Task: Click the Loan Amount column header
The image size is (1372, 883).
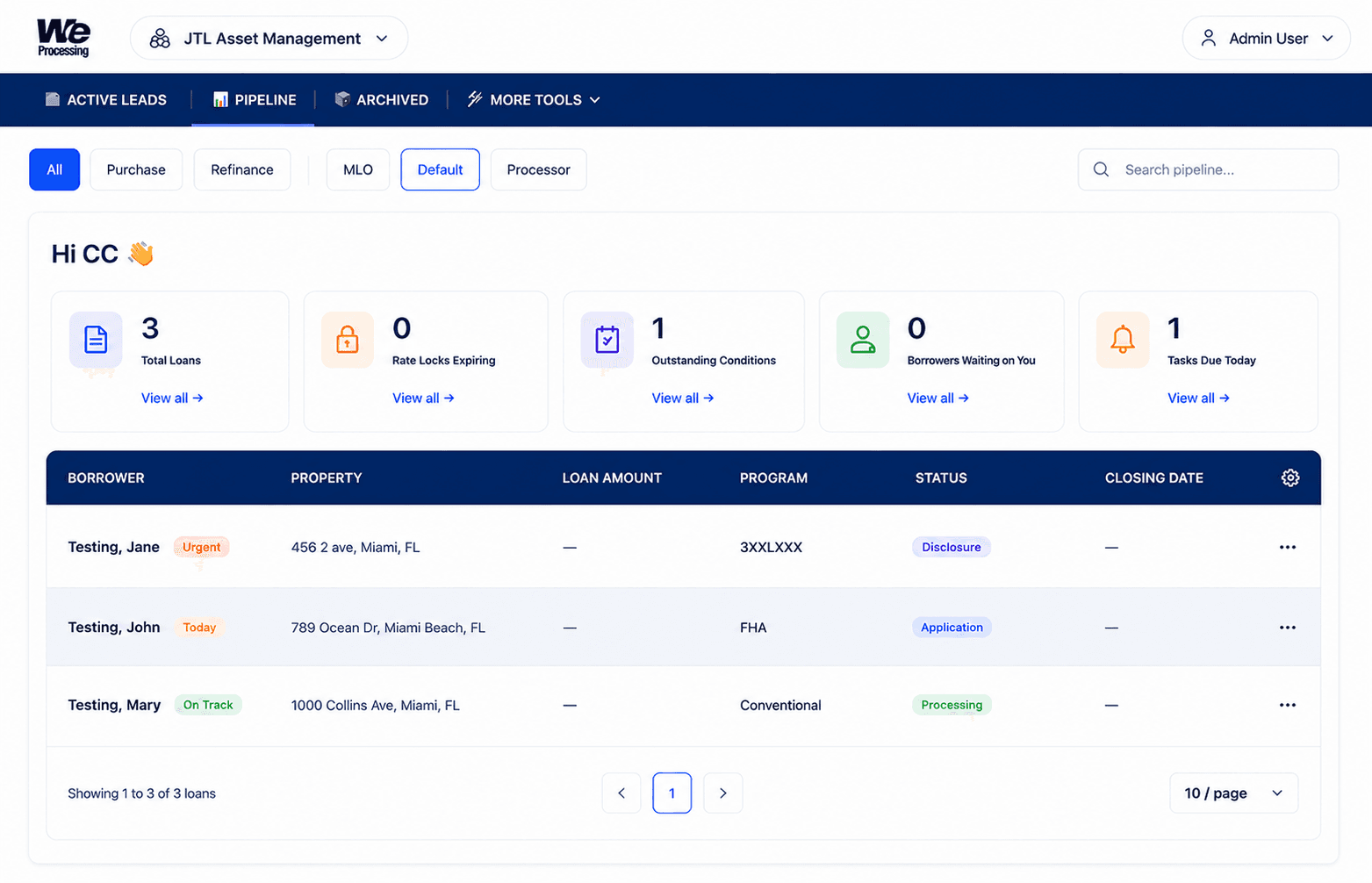Action: pos(612,478)
